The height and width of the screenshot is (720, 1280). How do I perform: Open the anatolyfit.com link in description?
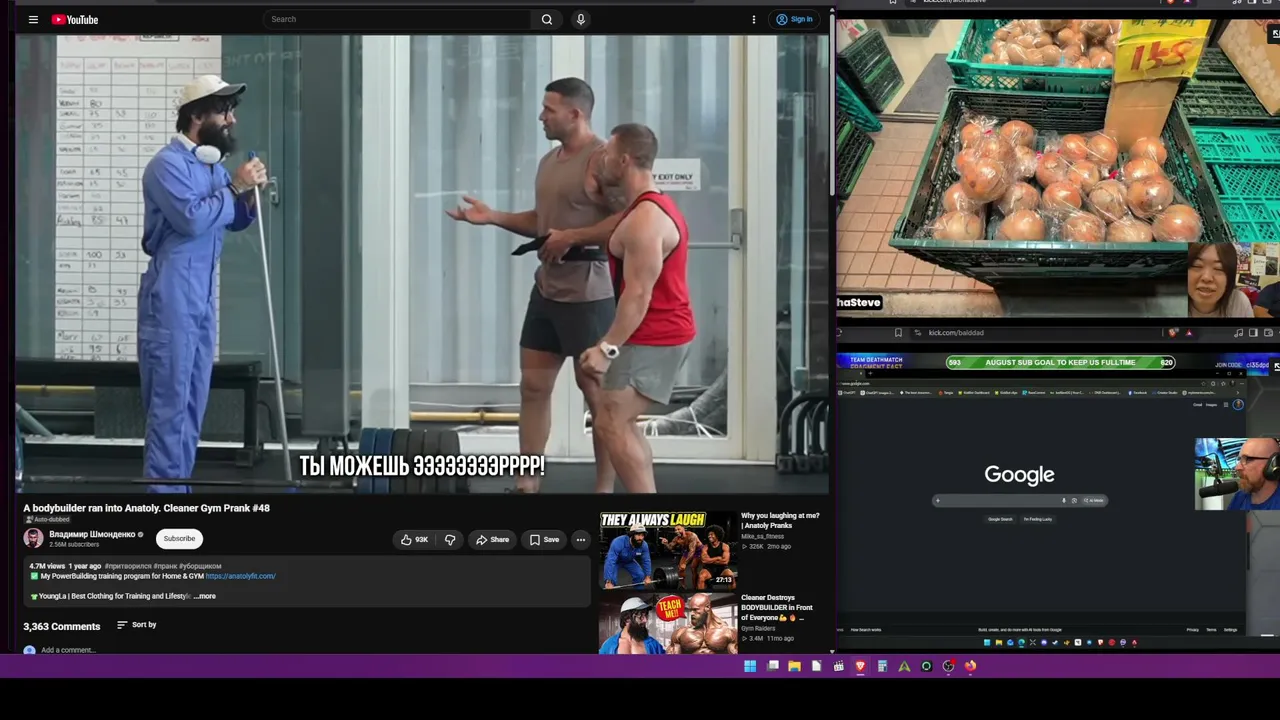[240, 576]
